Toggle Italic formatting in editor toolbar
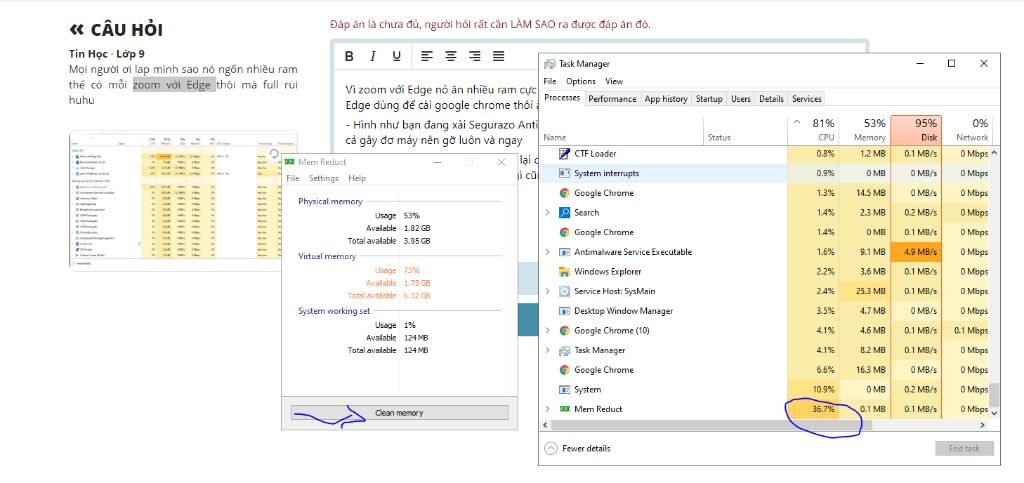1024x483 pixels. (x=372, y=56)
